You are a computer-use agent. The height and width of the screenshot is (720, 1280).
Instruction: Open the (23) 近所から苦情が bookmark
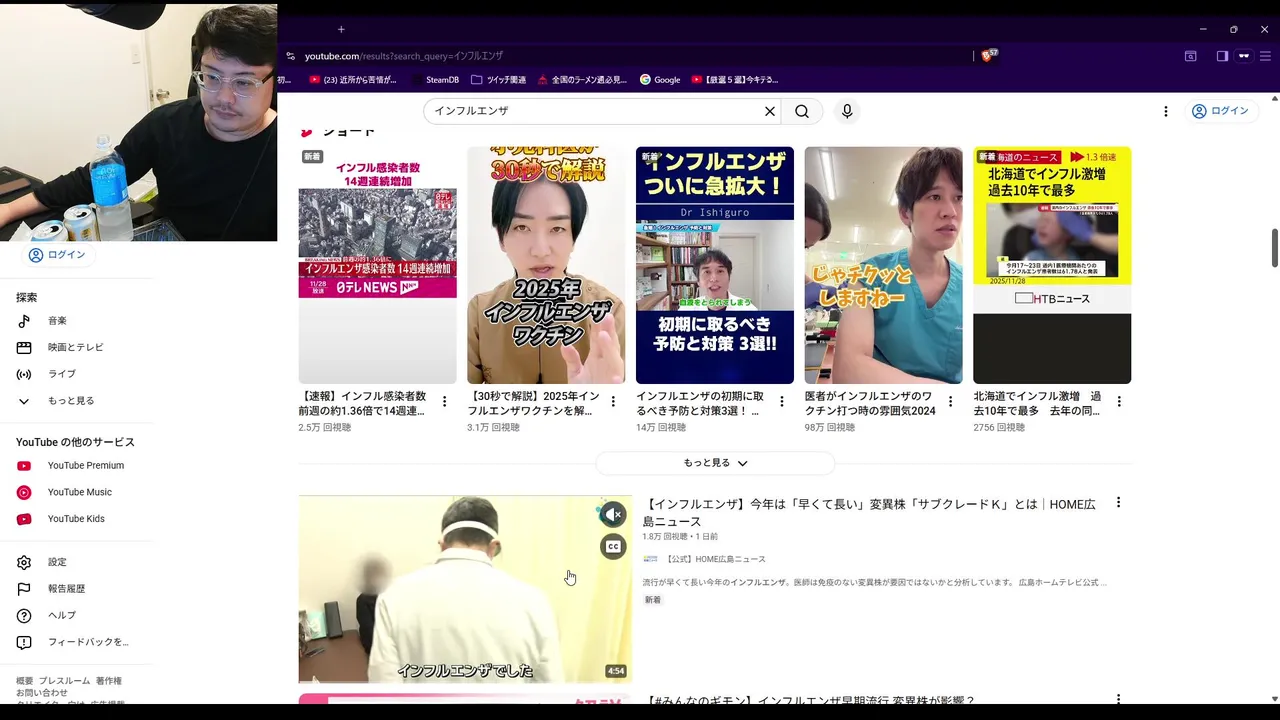point(353,80)
